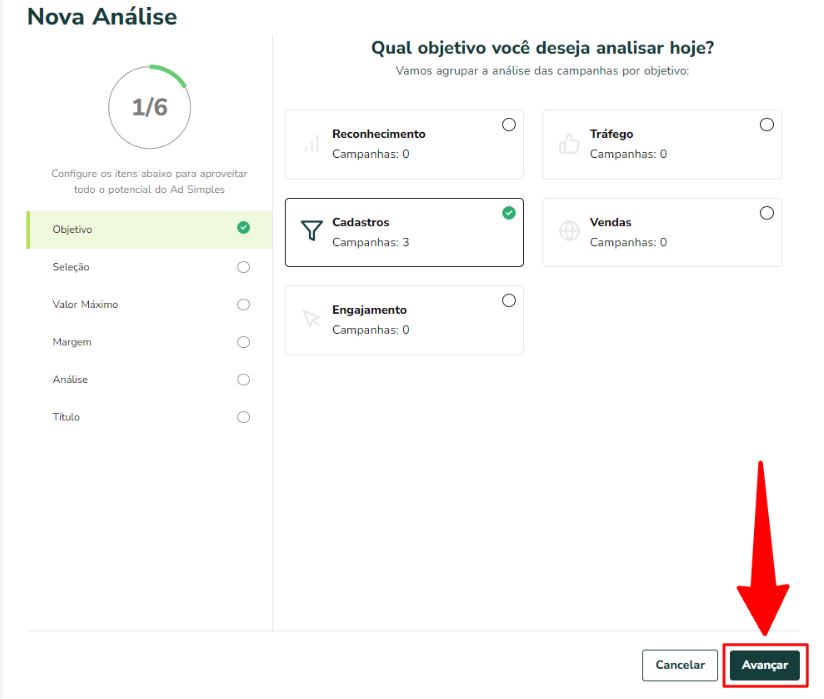
Task: Click the Cancelar button
Action: pyautogui.click(x=680, y=665)
